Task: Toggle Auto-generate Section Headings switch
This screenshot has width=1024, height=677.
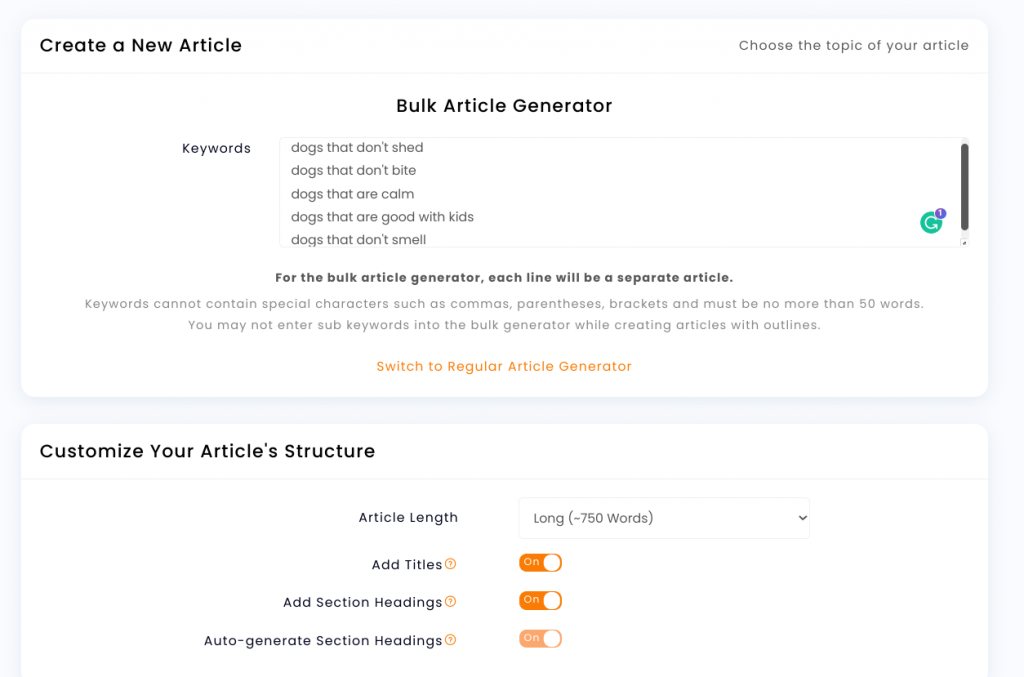Action: (540, 638)
